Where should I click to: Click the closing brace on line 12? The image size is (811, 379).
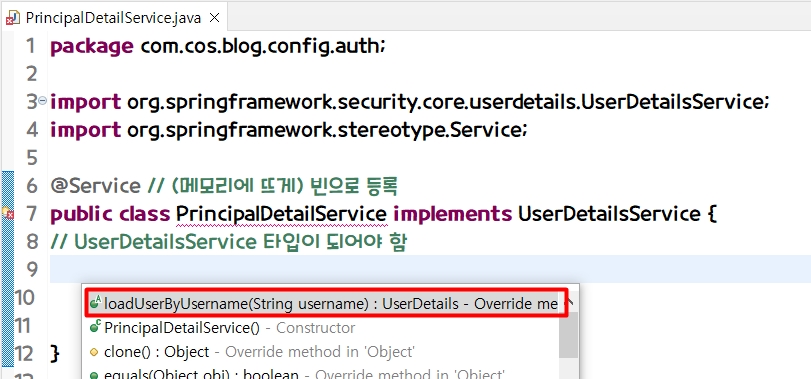(x=55, y=354)
